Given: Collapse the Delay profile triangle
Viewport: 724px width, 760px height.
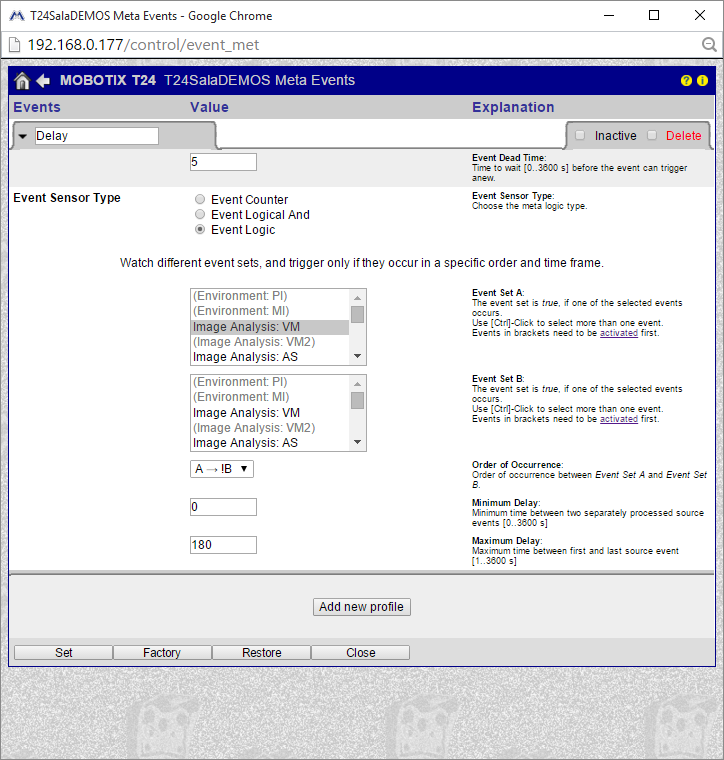Looking at the screenshot, I should (22, 136).
